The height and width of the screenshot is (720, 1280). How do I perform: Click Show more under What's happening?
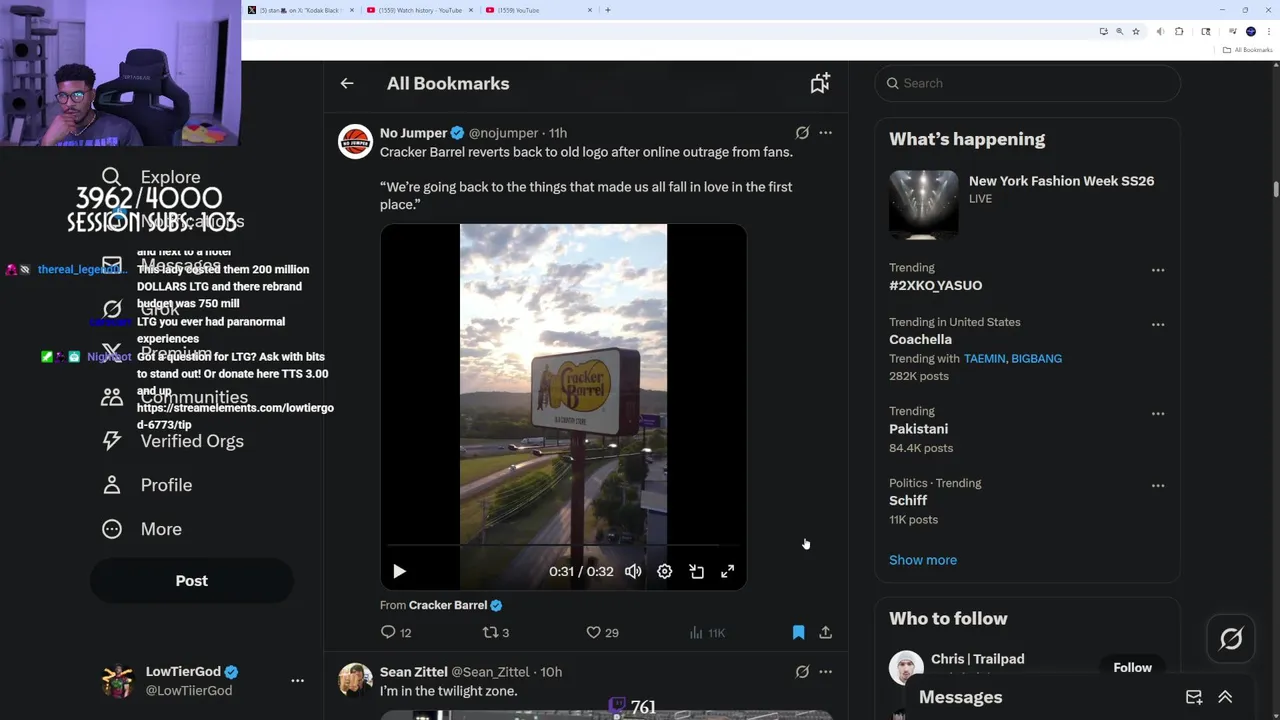click(922, 560)
